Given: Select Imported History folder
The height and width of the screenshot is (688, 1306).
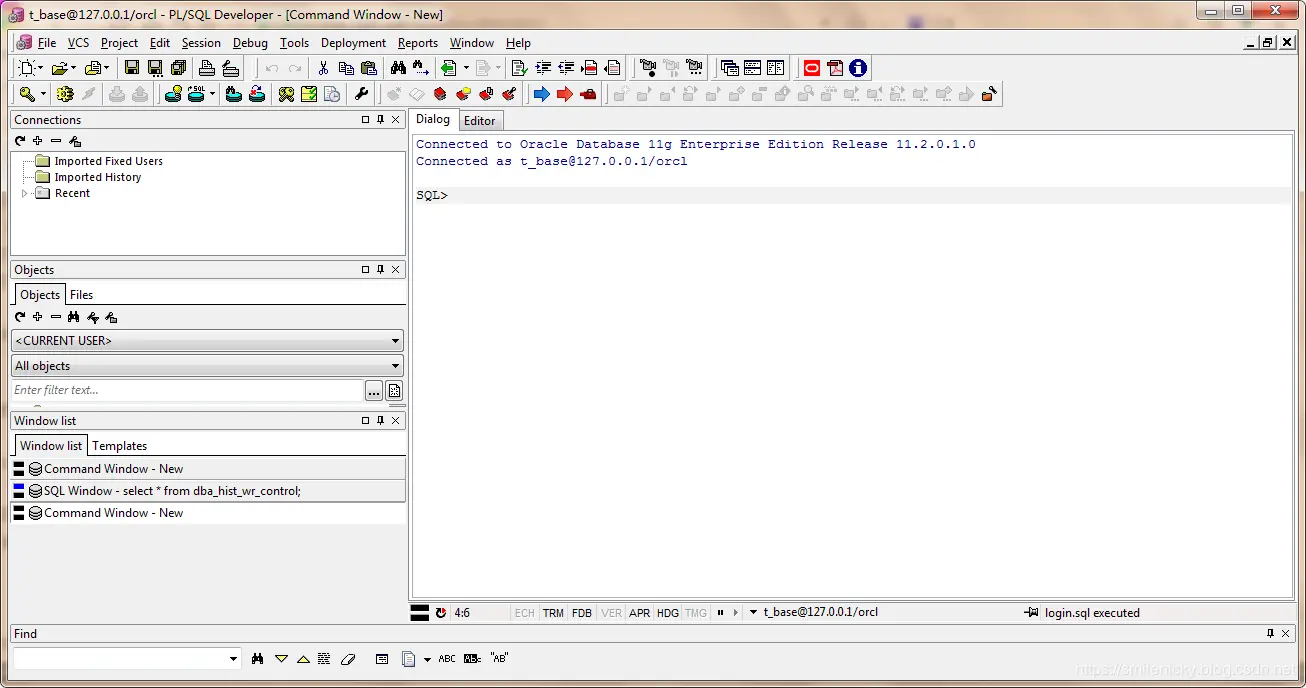Looking at the screenshot, I should pyautogui.click(x=98, y=177).
